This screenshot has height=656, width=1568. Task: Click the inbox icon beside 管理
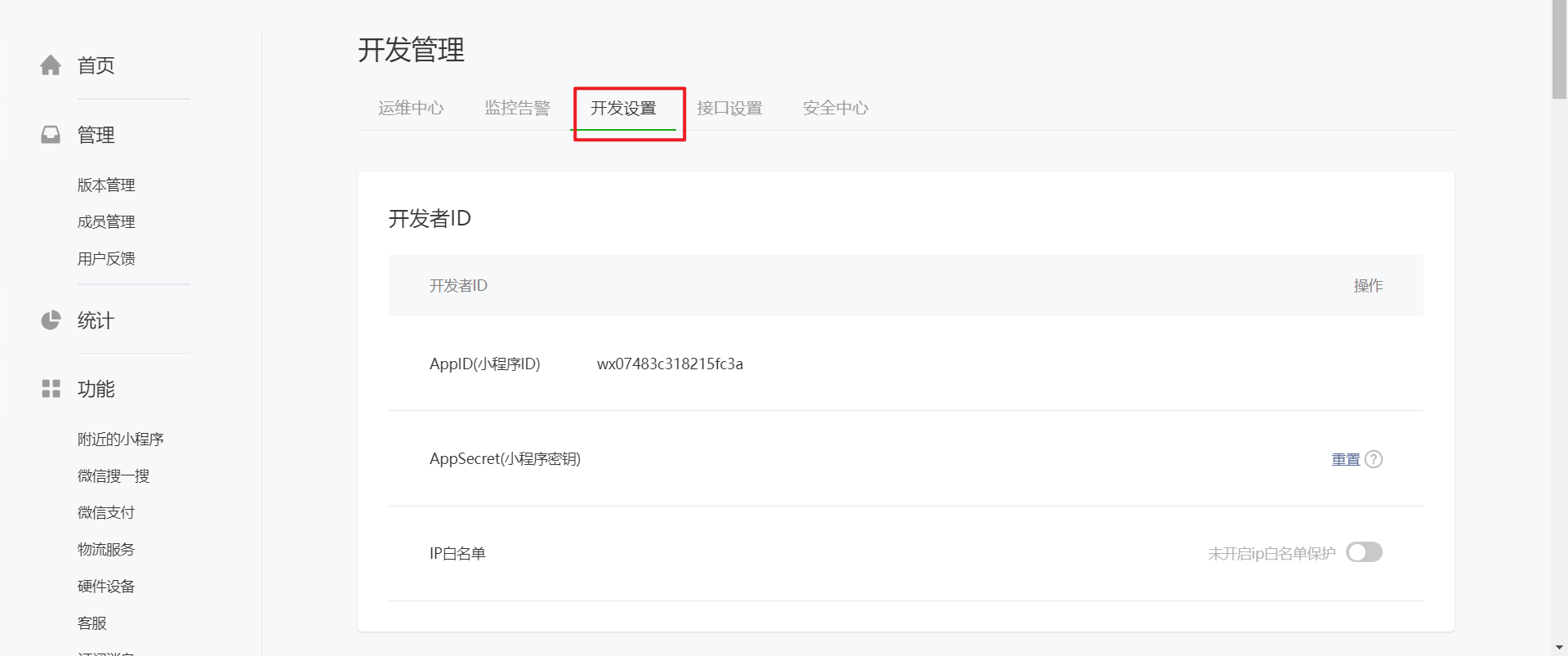click(x=51, y=135)
